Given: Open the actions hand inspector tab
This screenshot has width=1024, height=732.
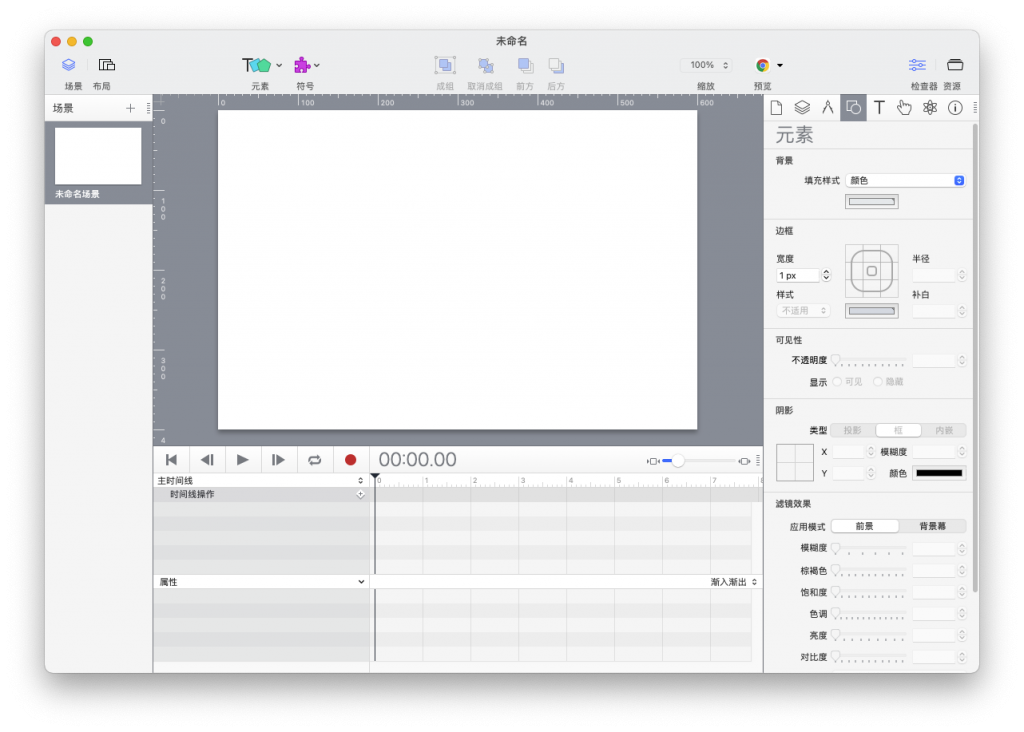Looking at the screenshot, I should pos(904,108).
